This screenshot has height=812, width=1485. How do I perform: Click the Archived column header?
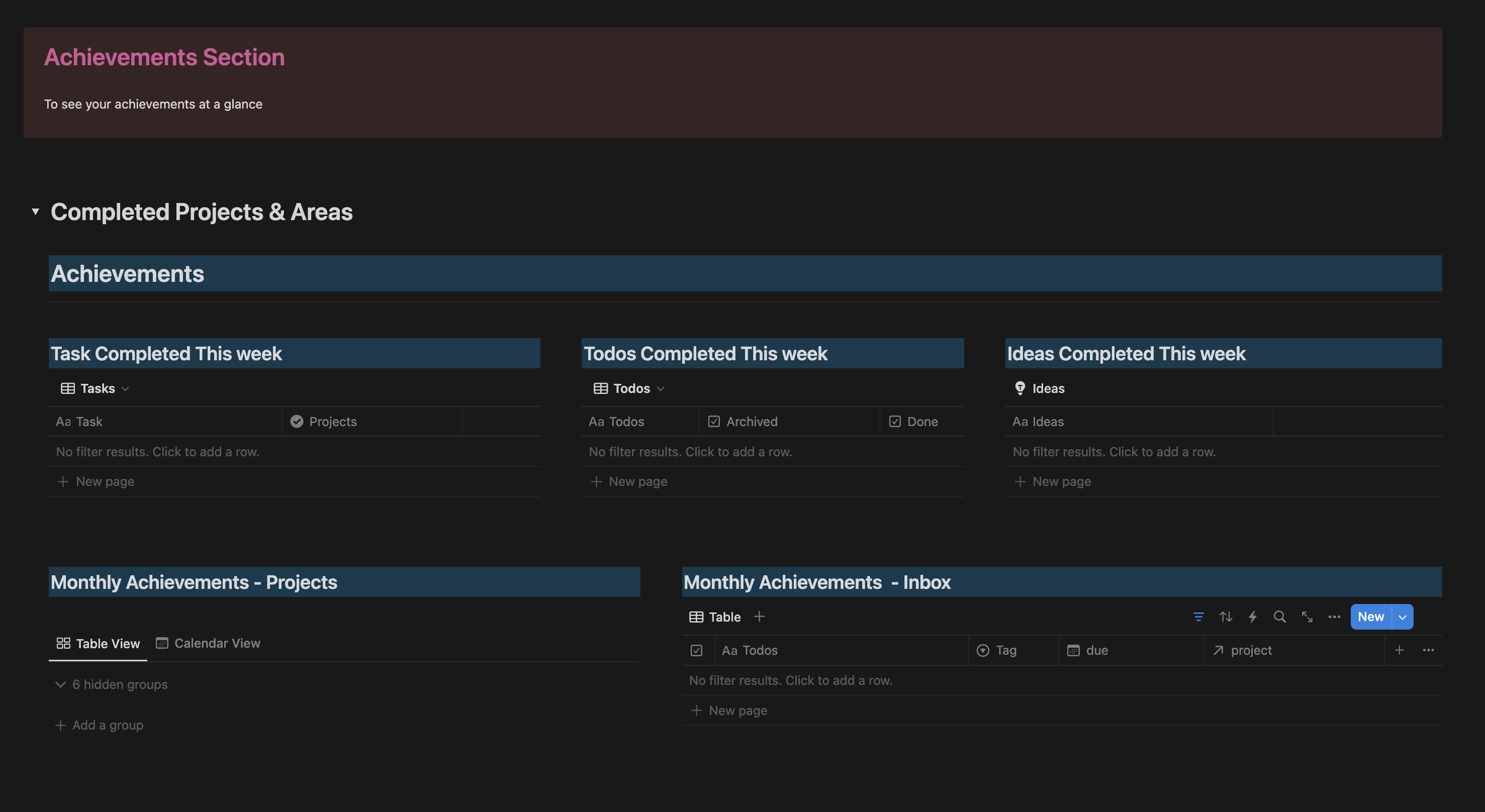789,421
